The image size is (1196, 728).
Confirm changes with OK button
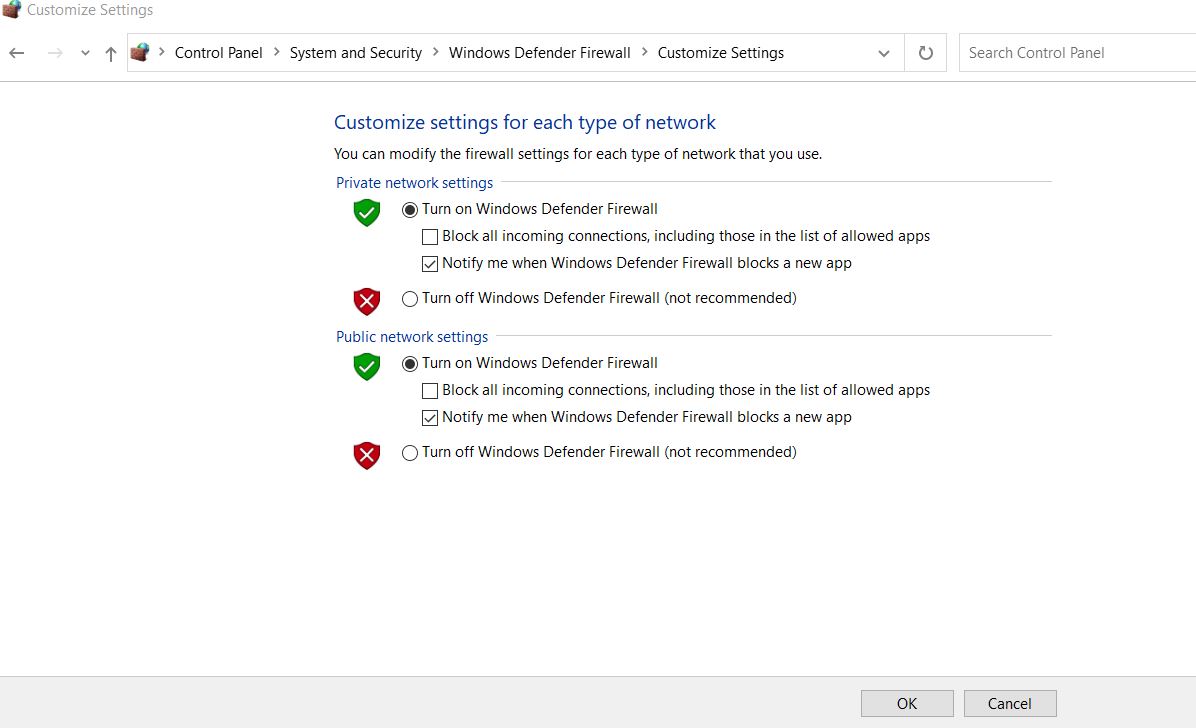(907, 704)
